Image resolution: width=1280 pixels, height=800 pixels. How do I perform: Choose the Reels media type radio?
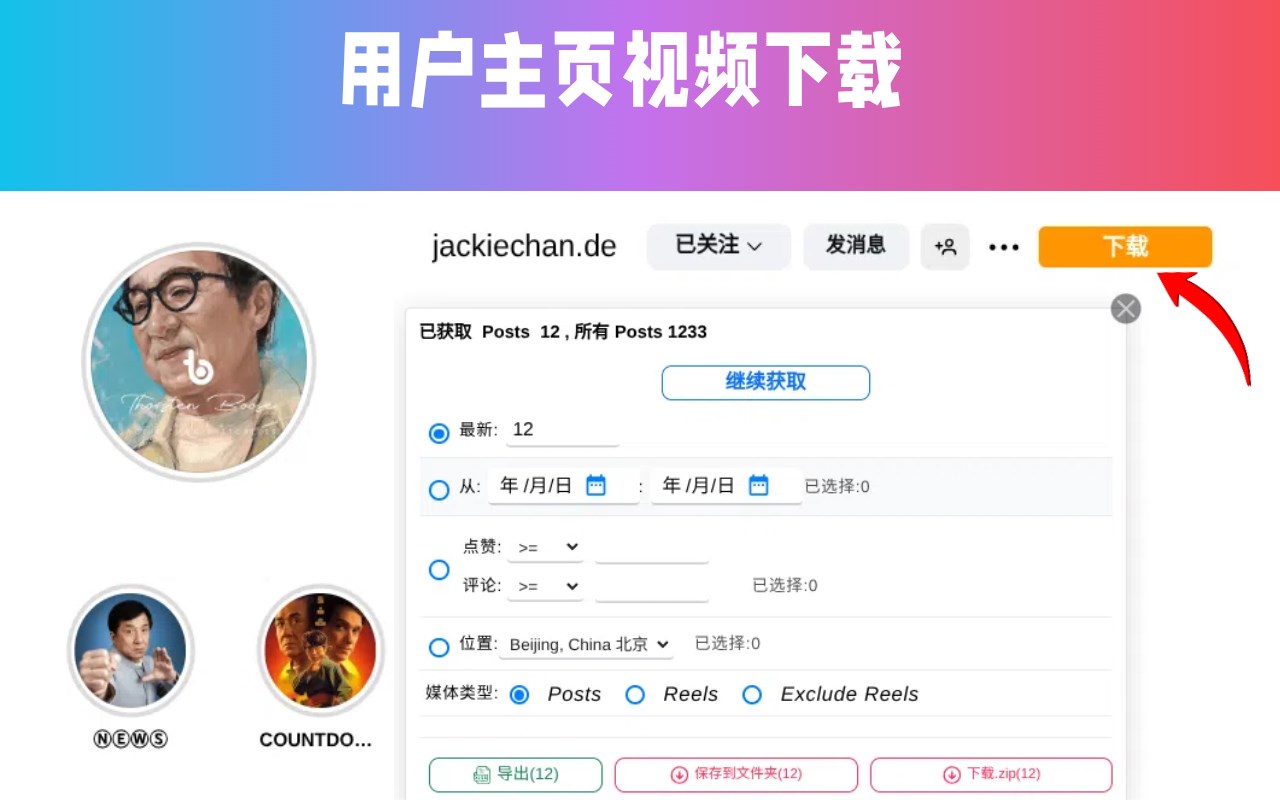pos(635,694)
